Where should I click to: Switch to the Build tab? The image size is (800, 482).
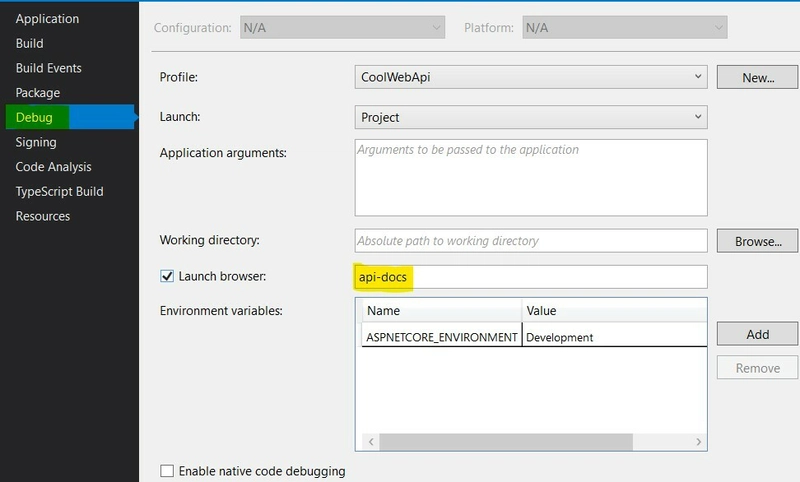click(x=30, y=44)
